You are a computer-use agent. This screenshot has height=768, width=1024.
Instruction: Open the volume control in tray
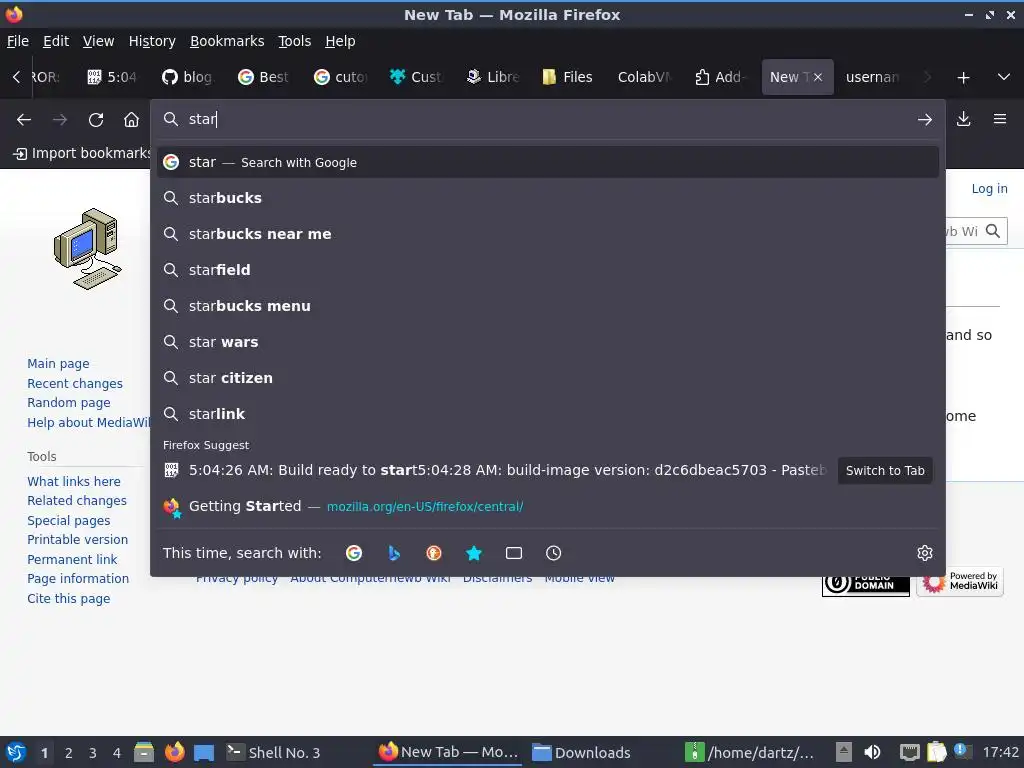pos(872,752)
